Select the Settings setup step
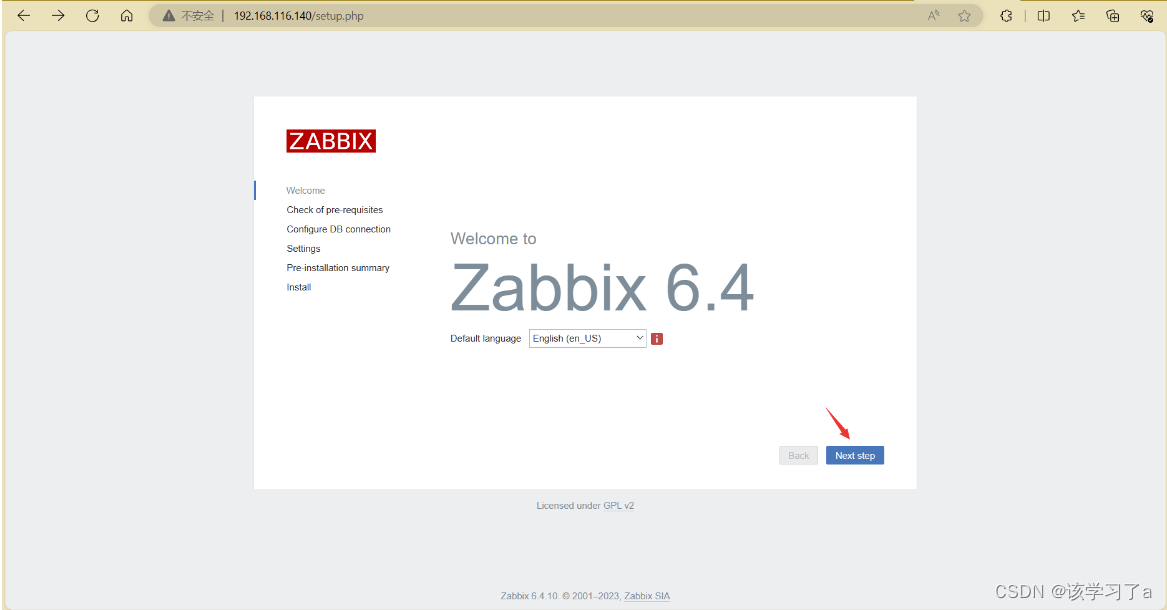 (x=303, y=248)
